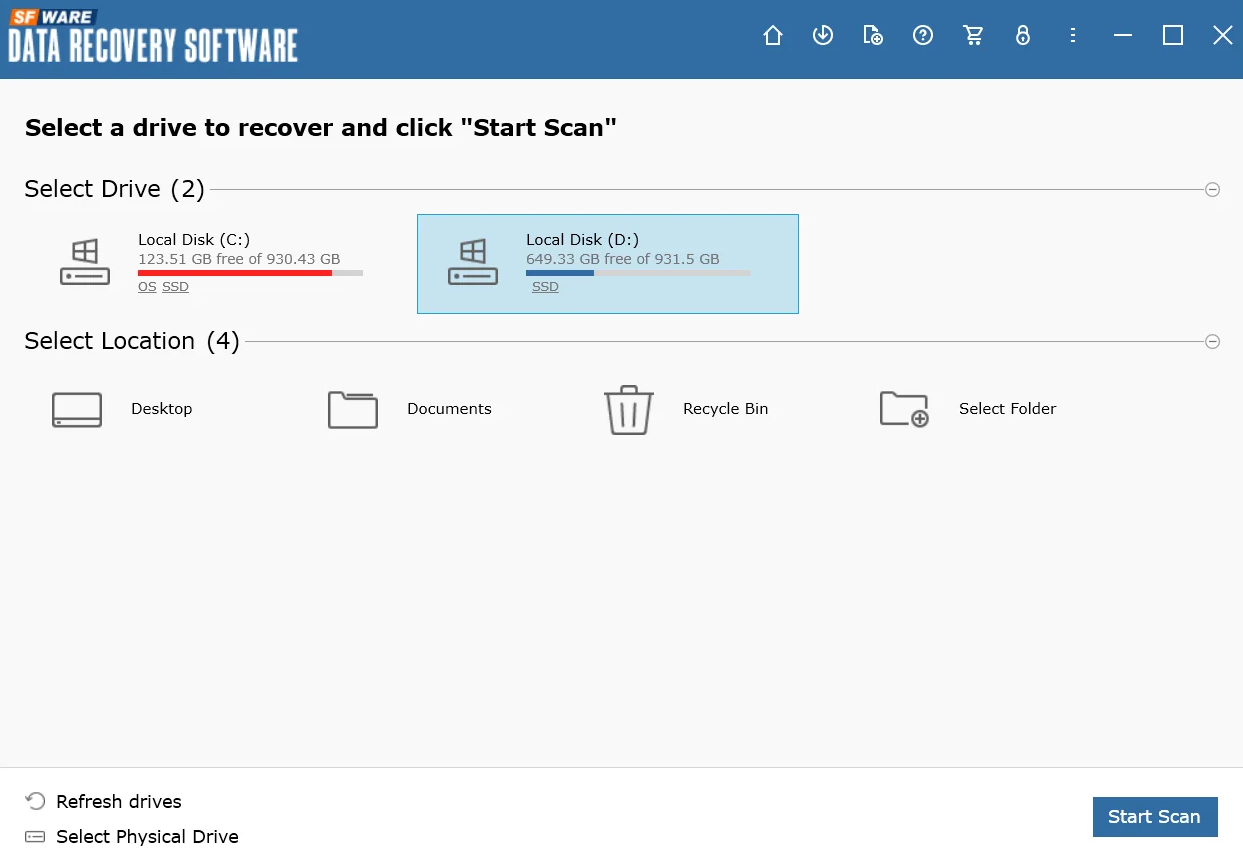This screenshot has width=1243, height=863.
Task: Click the add file type icon
Action: [x=873, y=36]
